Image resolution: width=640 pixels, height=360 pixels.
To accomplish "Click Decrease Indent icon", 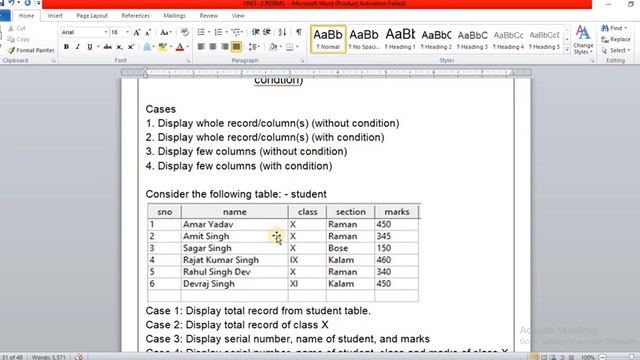I will (x=256, y=32).
